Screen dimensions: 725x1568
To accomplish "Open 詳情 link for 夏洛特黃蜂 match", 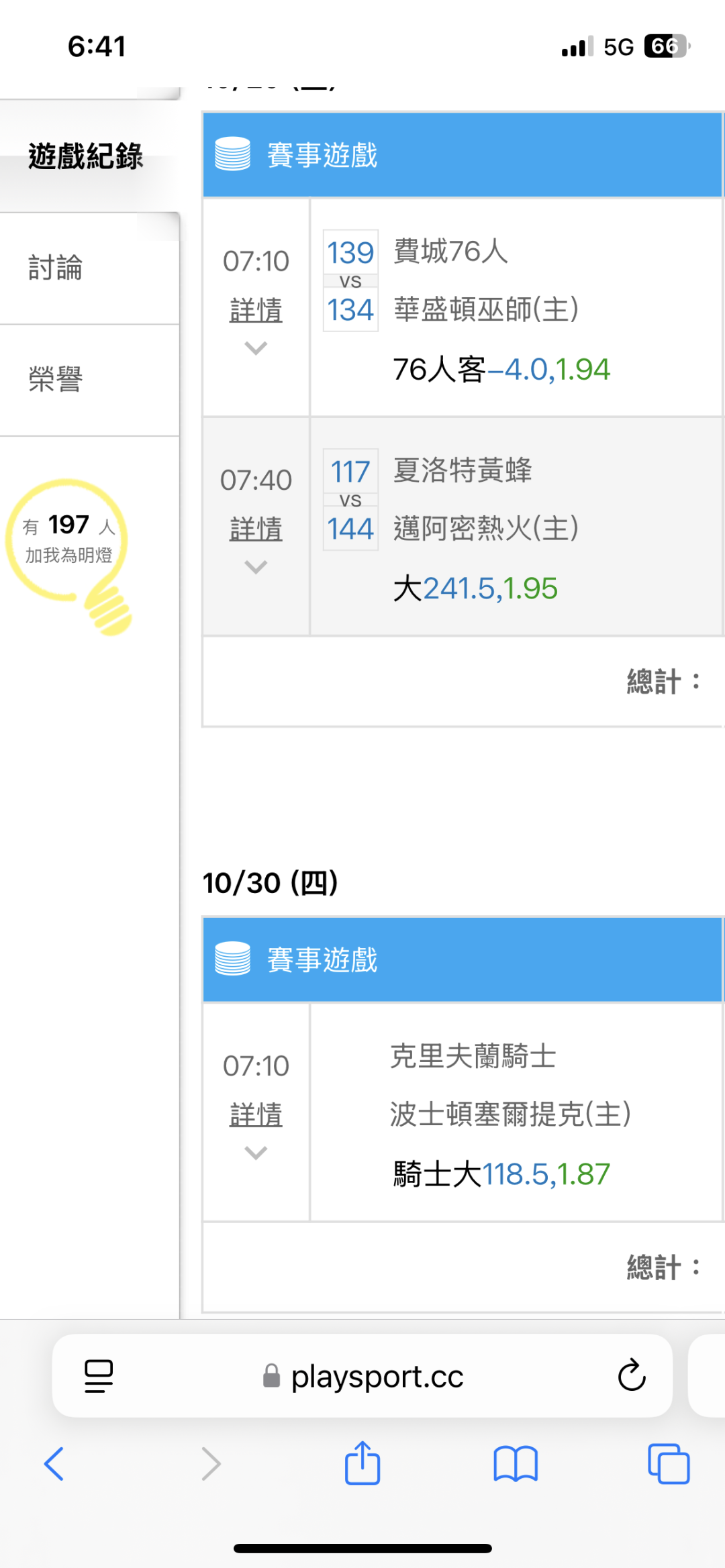I will [x=256, y=529].
